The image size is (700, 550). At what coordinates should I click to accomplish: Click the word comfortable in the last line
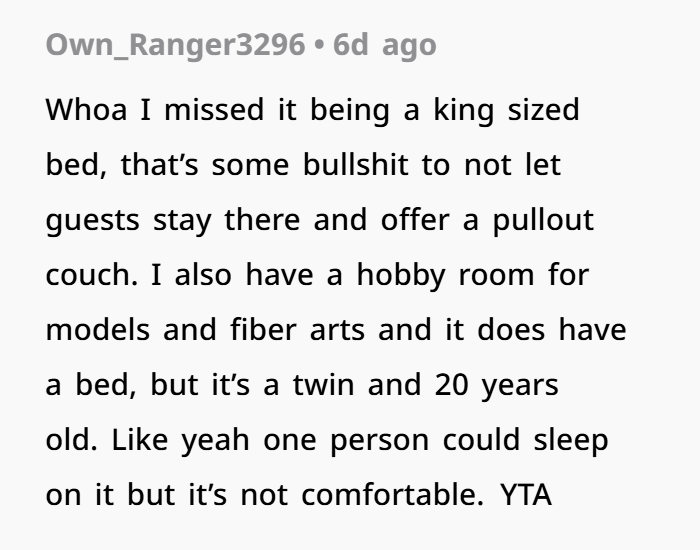(x=392, y=495)
